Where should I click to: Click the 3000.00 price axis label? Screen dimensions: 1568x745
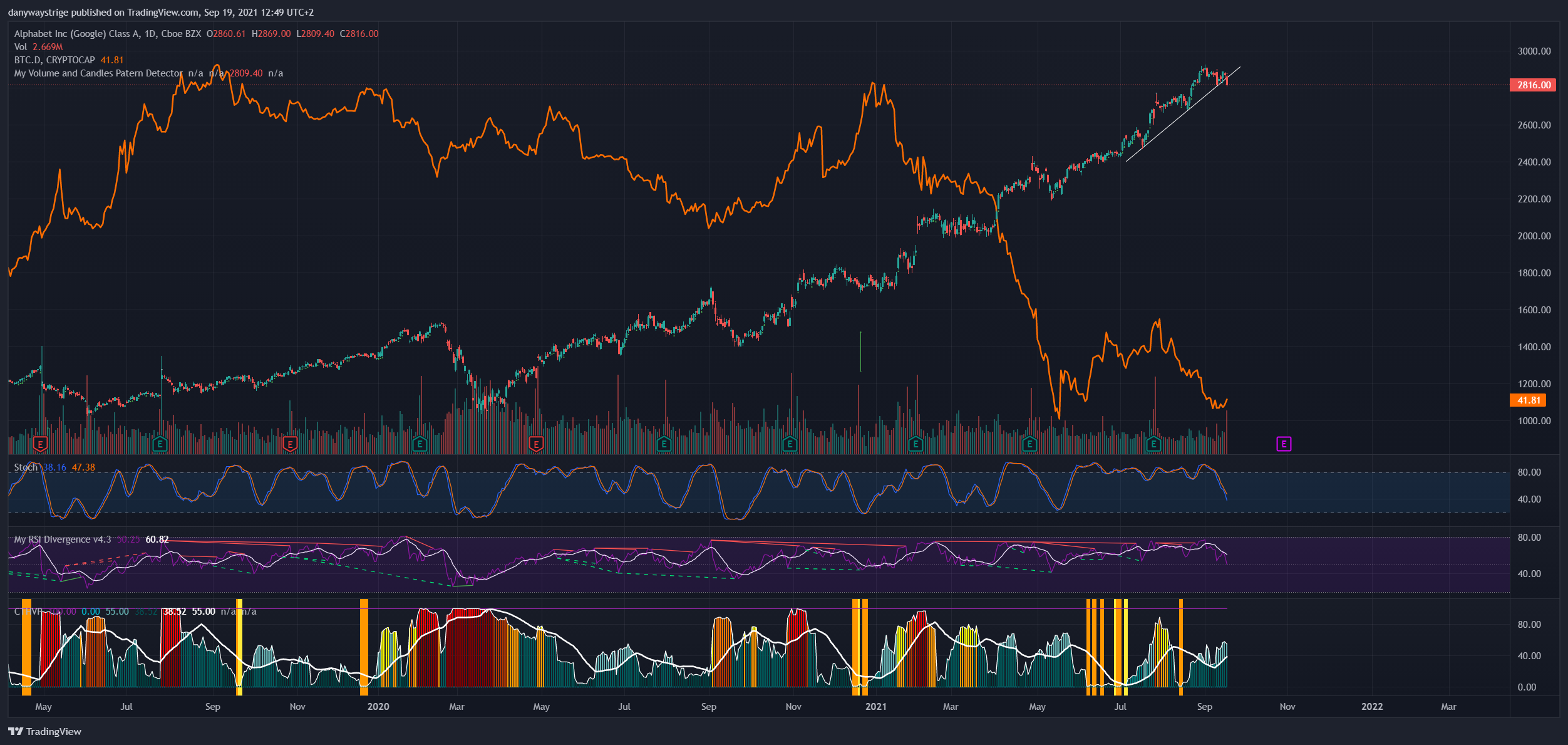(1534, 51)
